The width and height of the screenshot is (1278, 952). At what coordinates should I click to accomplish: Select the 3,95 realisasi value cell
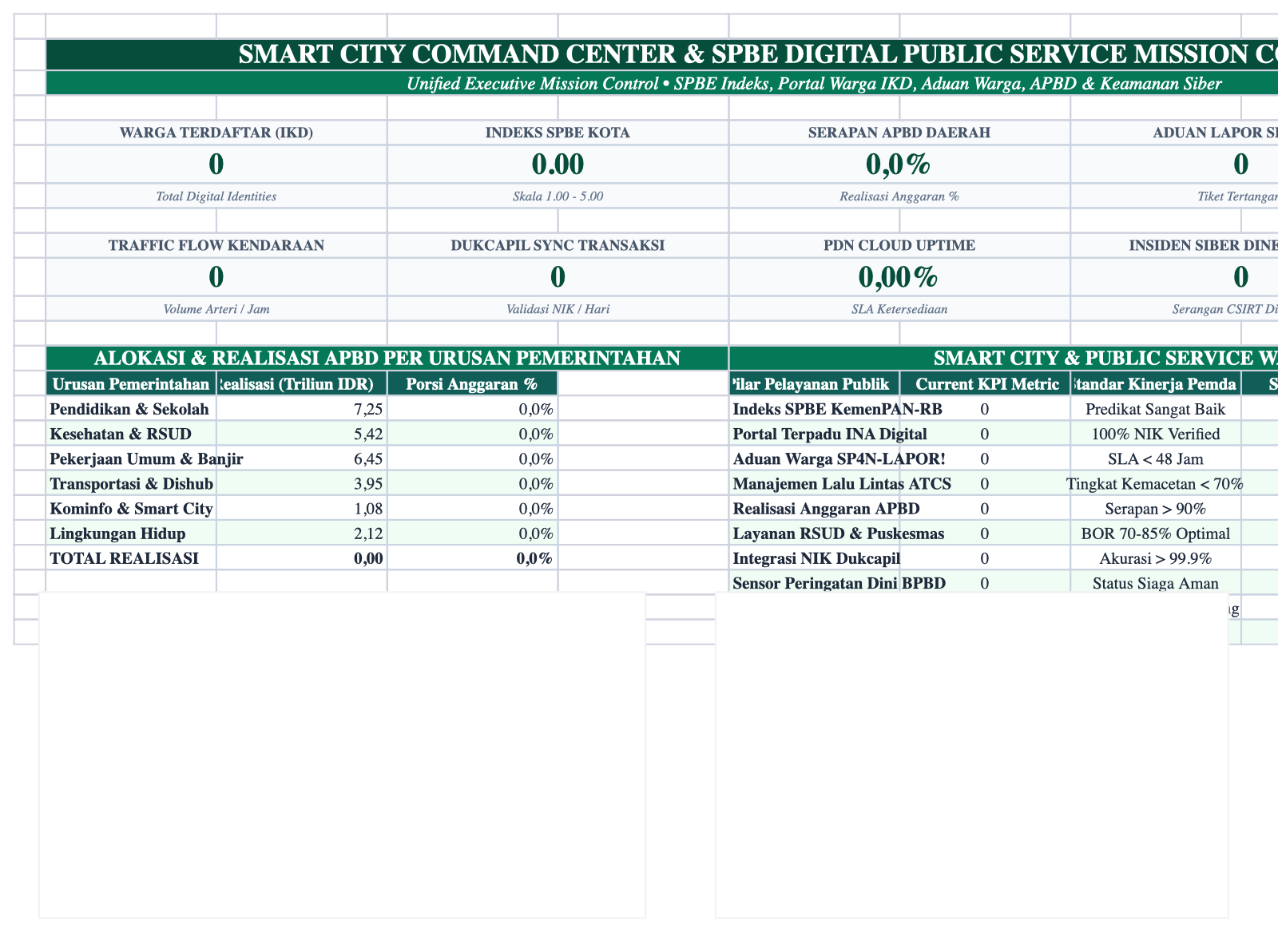tap(302, 483)
